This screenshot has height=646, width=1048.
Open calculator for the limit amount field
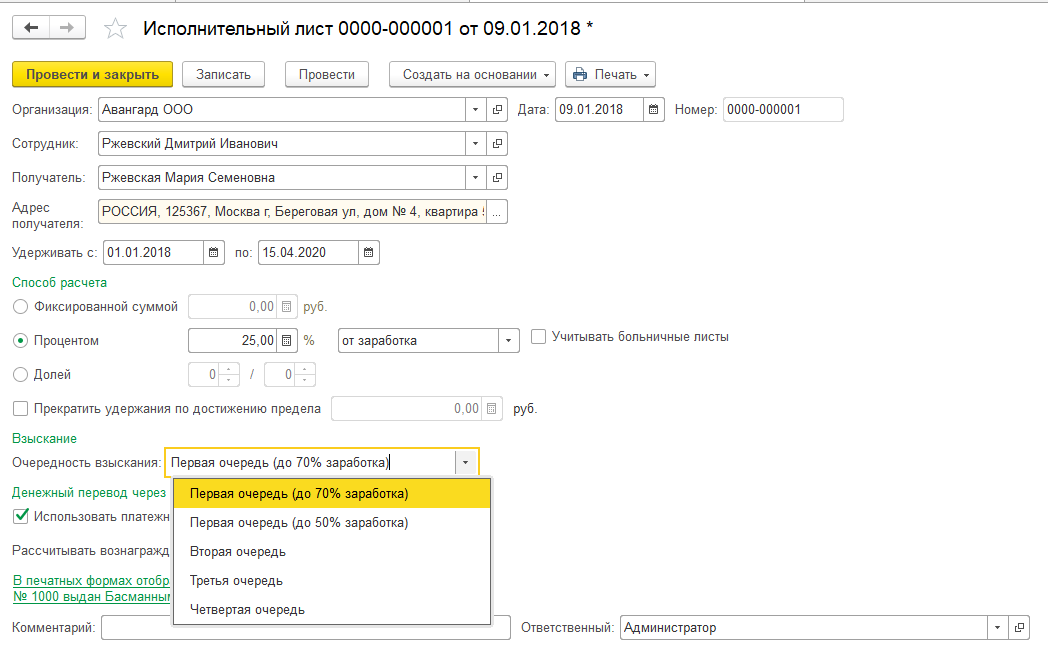coord(491,409)
